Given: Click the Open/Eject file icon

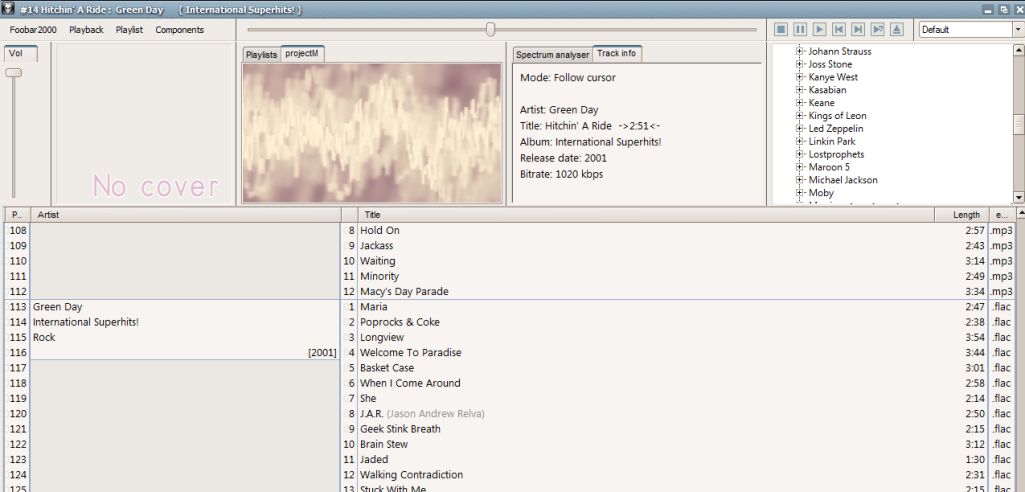Looking at the screenshot, I should [896, 30].
